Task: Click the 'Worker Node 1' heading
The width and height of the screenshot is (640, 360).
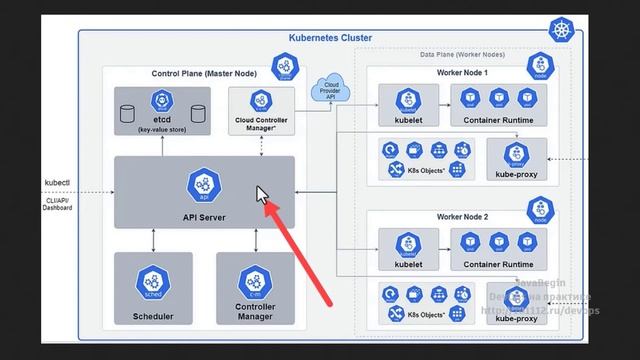Action: coord(462,73)
